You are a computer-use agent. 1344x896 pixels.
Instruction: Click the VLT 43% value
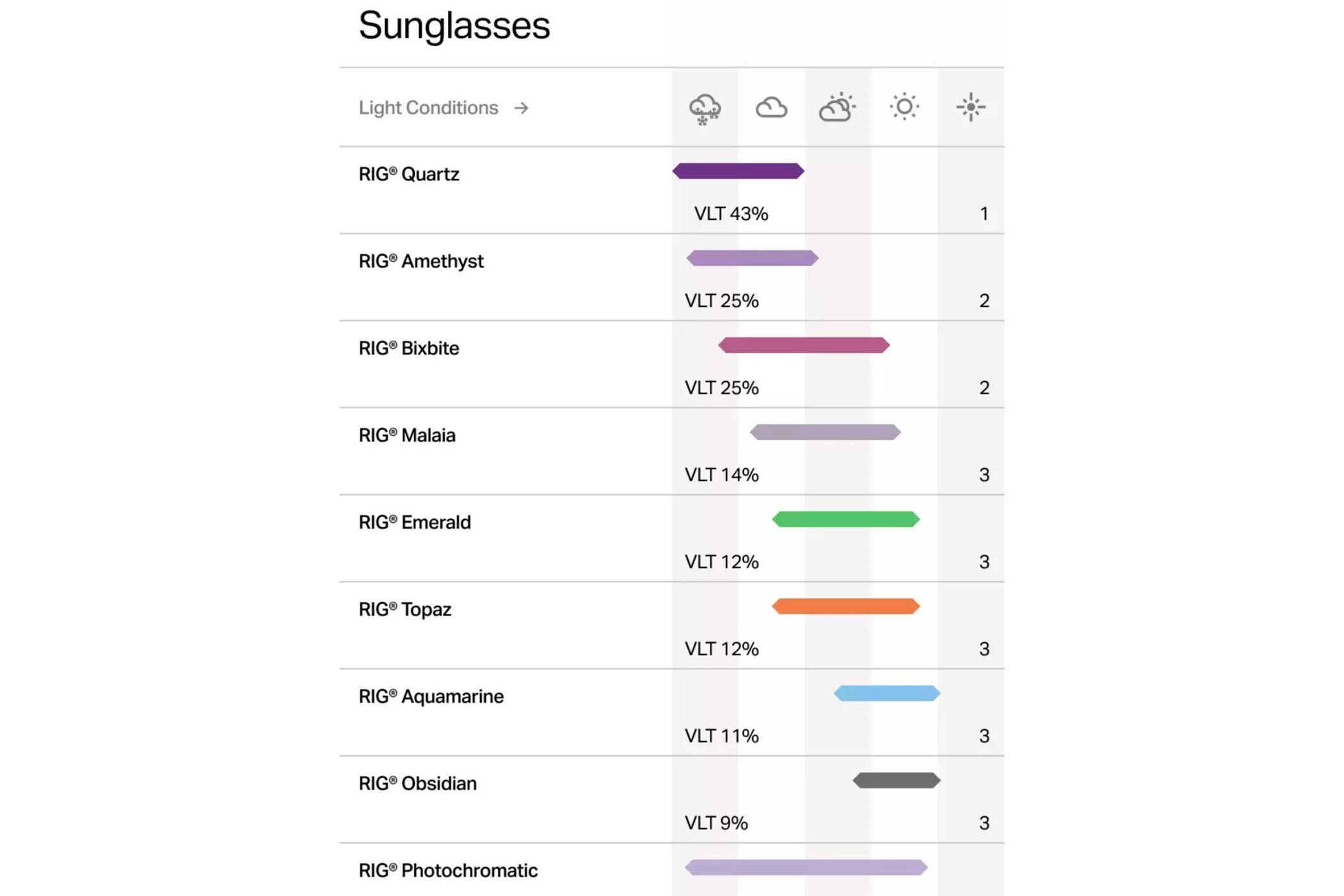point(731,214)
